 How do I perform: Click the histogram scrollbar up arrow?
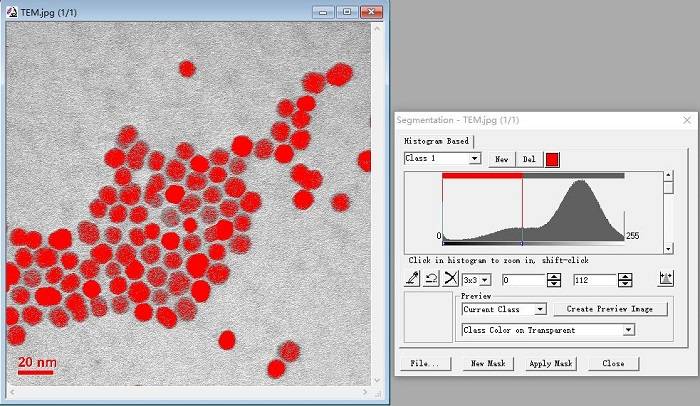[x=668, y=175]
